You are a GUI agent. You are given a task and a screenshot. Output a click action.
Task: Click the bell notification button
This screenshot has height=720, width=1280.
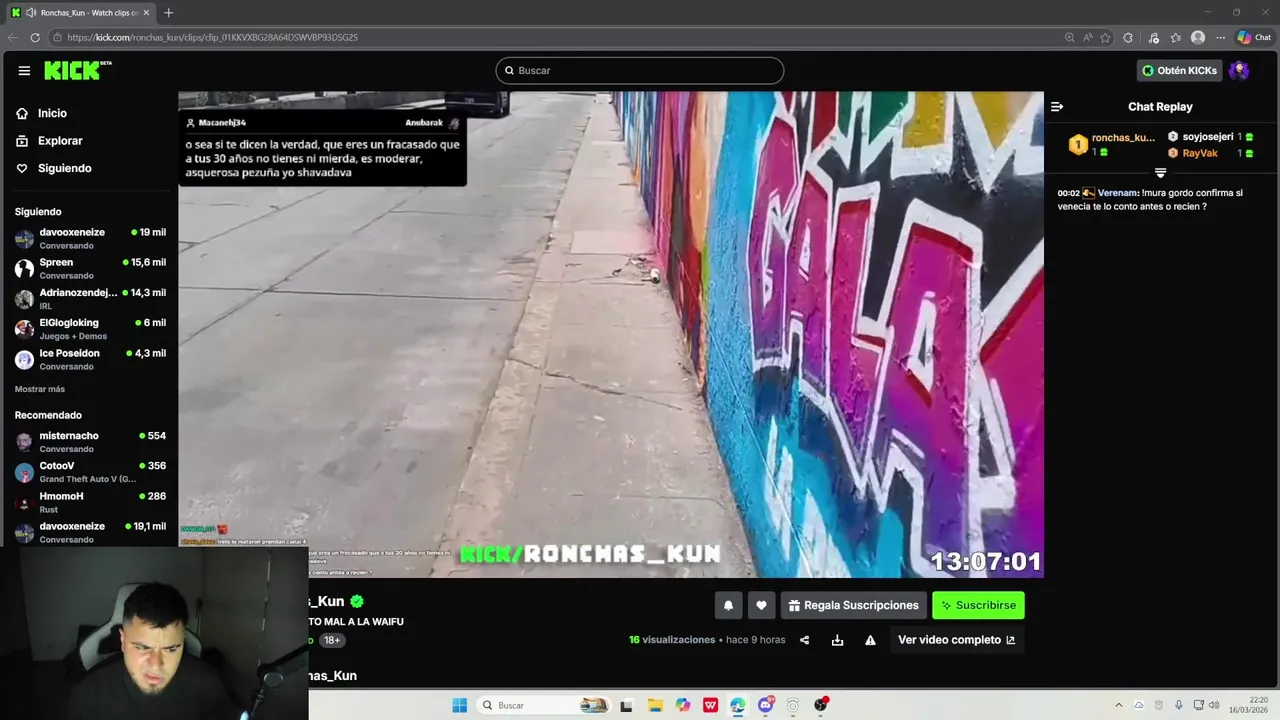[728, 605]
